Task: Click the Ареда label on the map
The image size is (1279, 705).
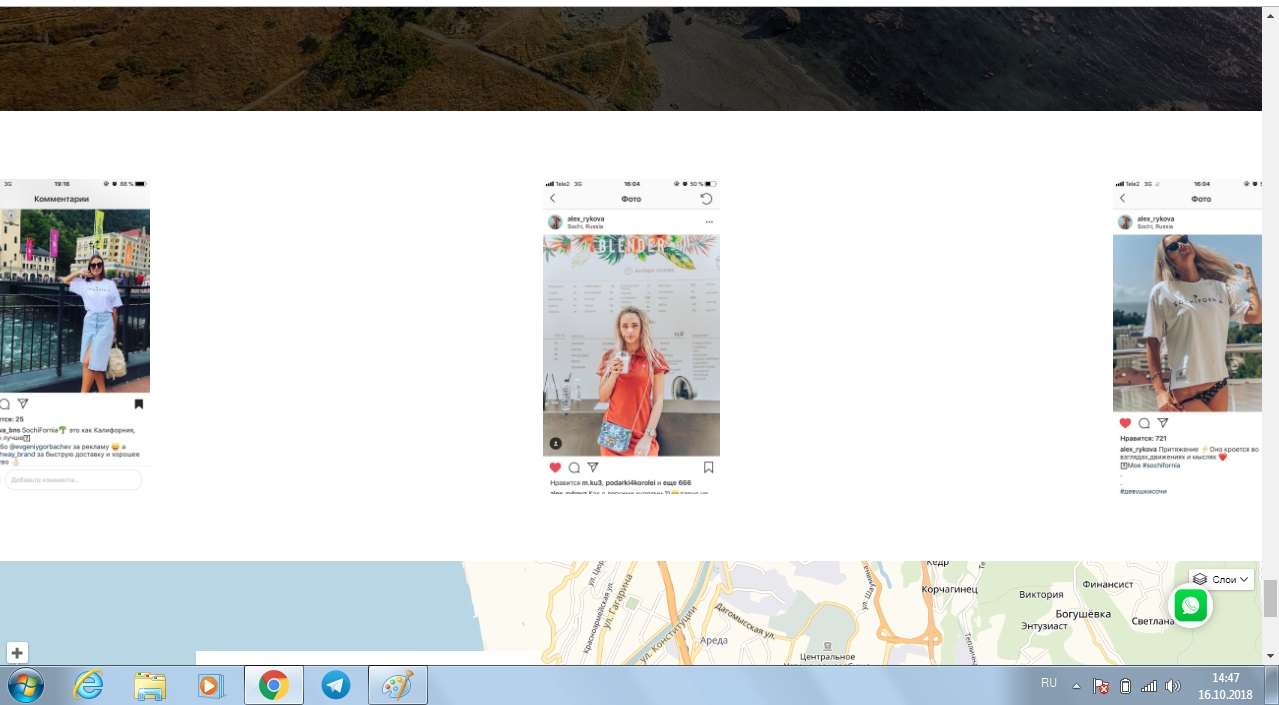Action: [x=714, y=639]
